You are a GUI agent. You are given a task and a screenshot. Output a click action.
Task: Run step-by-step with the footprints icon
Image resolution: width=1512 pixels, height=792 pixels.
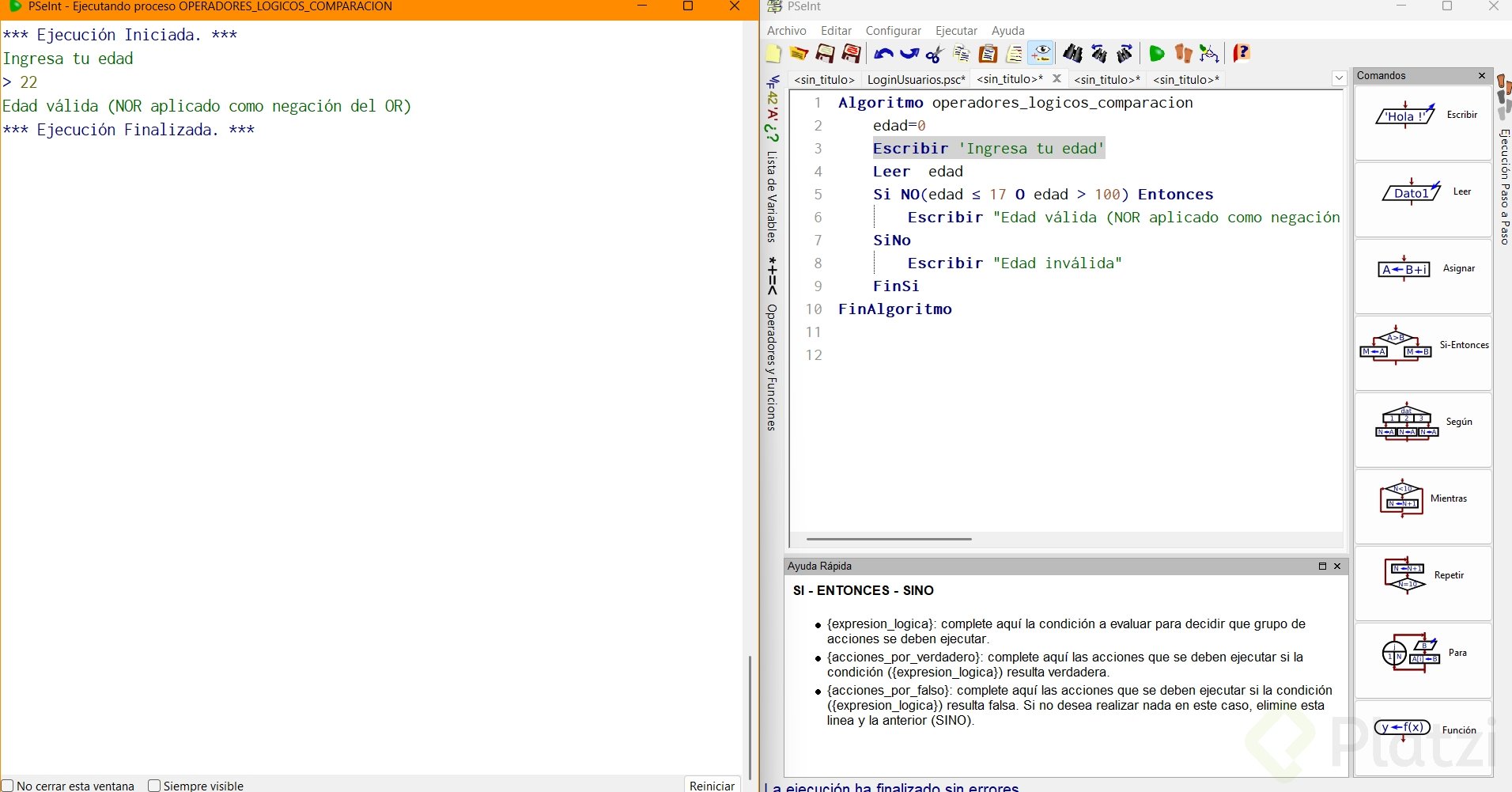point(1183,54)
